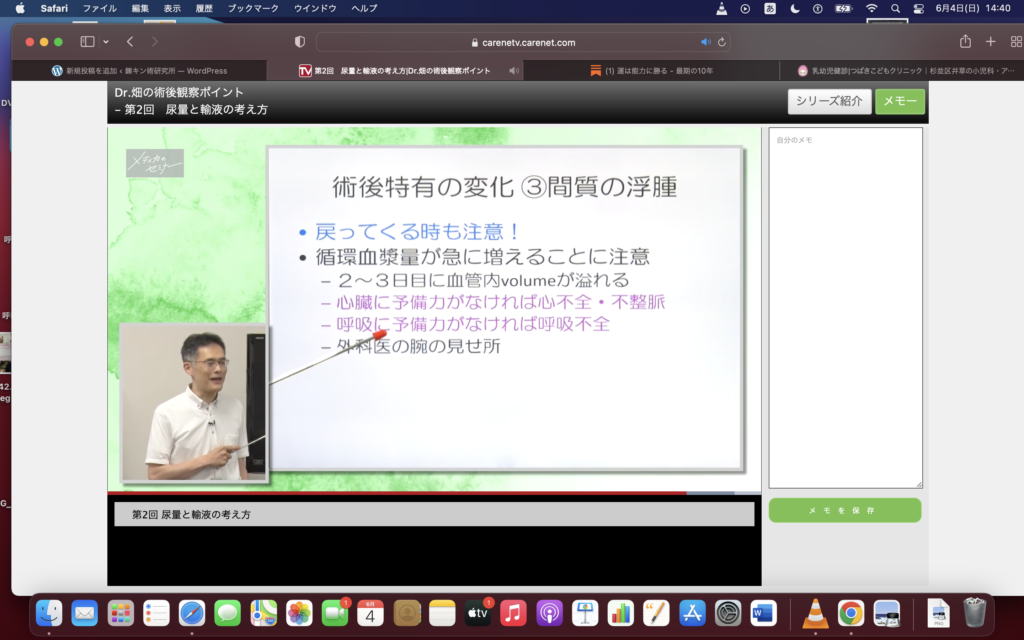The image size is (1024, 640).
Task: Open Keynote from the Dock
Action: pos(586,612)
